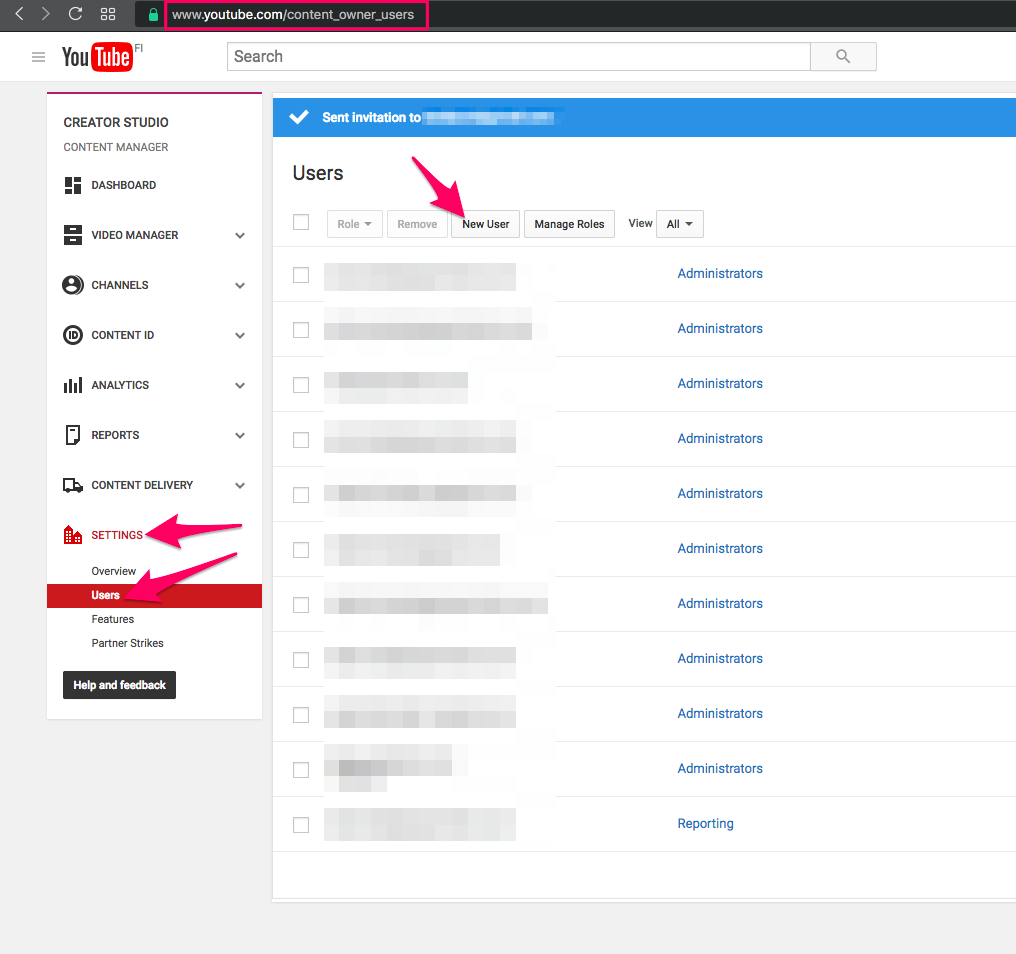The image size is (1016, 954).
Task: Click the Settings building icon
Action: point(73,535)
